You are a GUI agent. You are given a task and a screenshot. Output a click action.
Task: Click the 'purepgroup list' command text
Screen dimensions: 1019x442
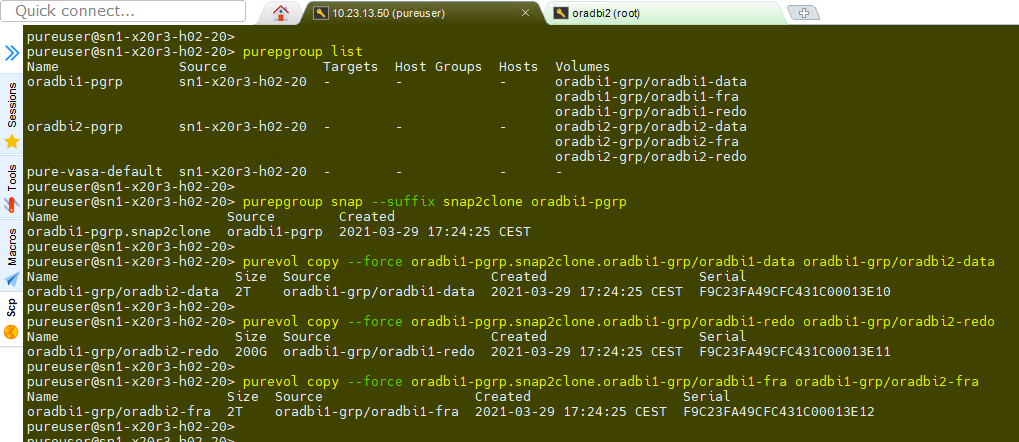pyautogui.click(x=302, y=51)
